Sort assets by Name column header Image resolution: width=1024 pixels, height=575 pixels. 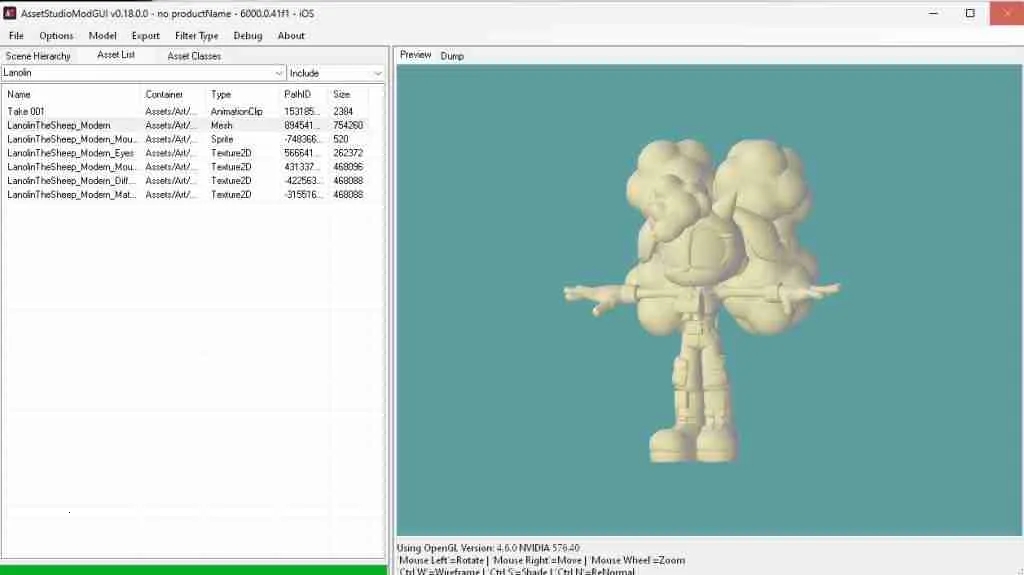(x=72, y=95)
